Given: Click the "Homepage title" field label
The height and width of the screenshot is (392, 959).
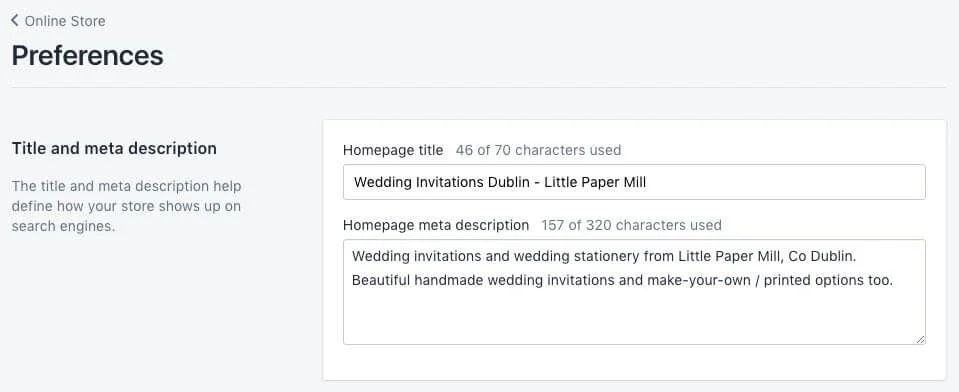Looking at the screenshot, I should point(393,150).
